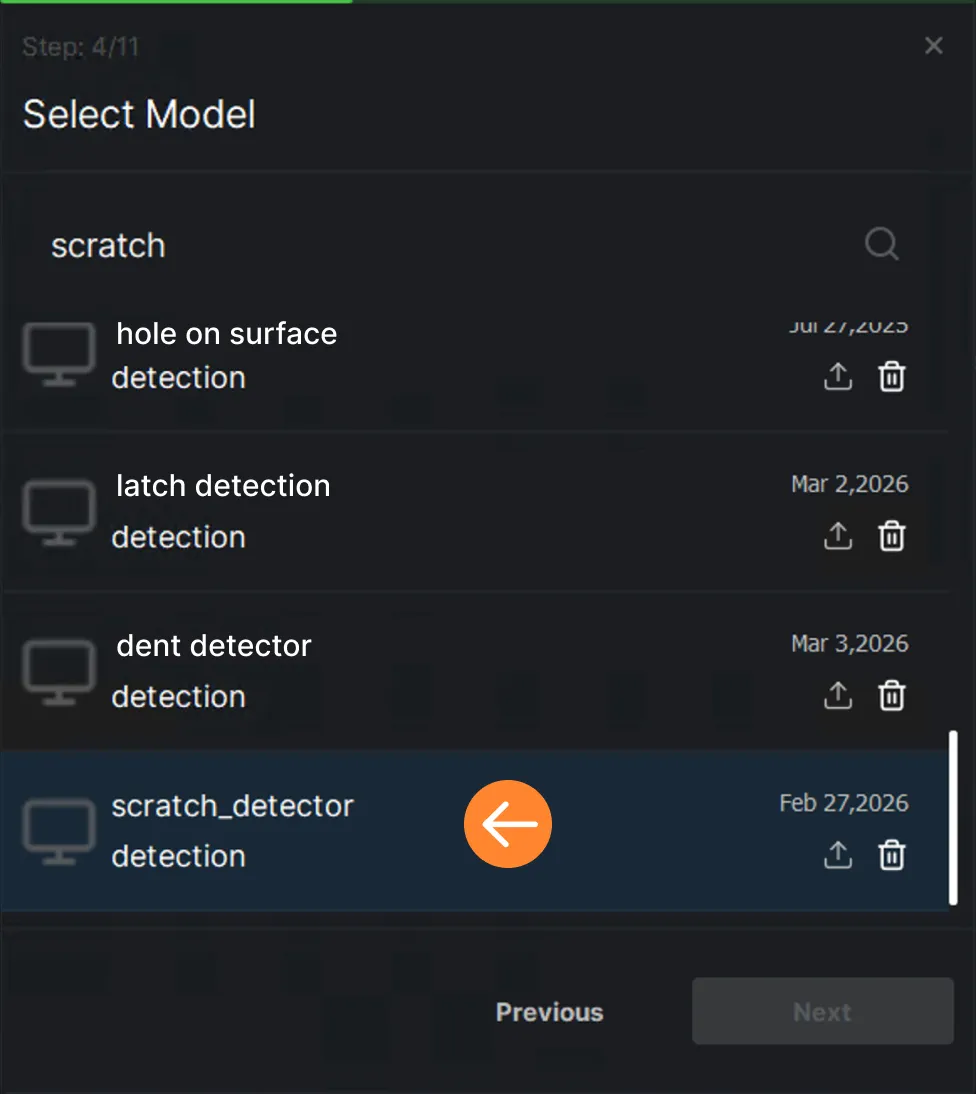
Task: Delete the hole on surface model
Action: [892, 377]
